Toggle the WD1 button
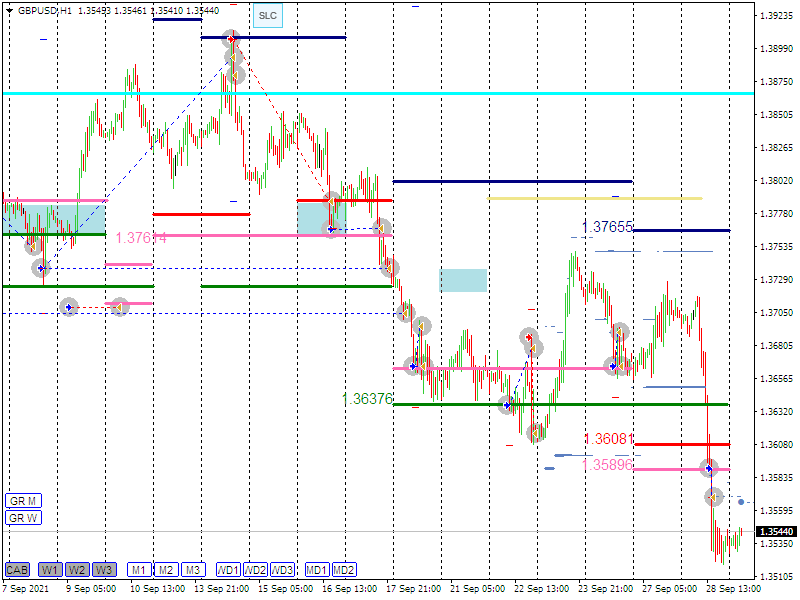The image size is (800, 600). (x=228, y=569)
